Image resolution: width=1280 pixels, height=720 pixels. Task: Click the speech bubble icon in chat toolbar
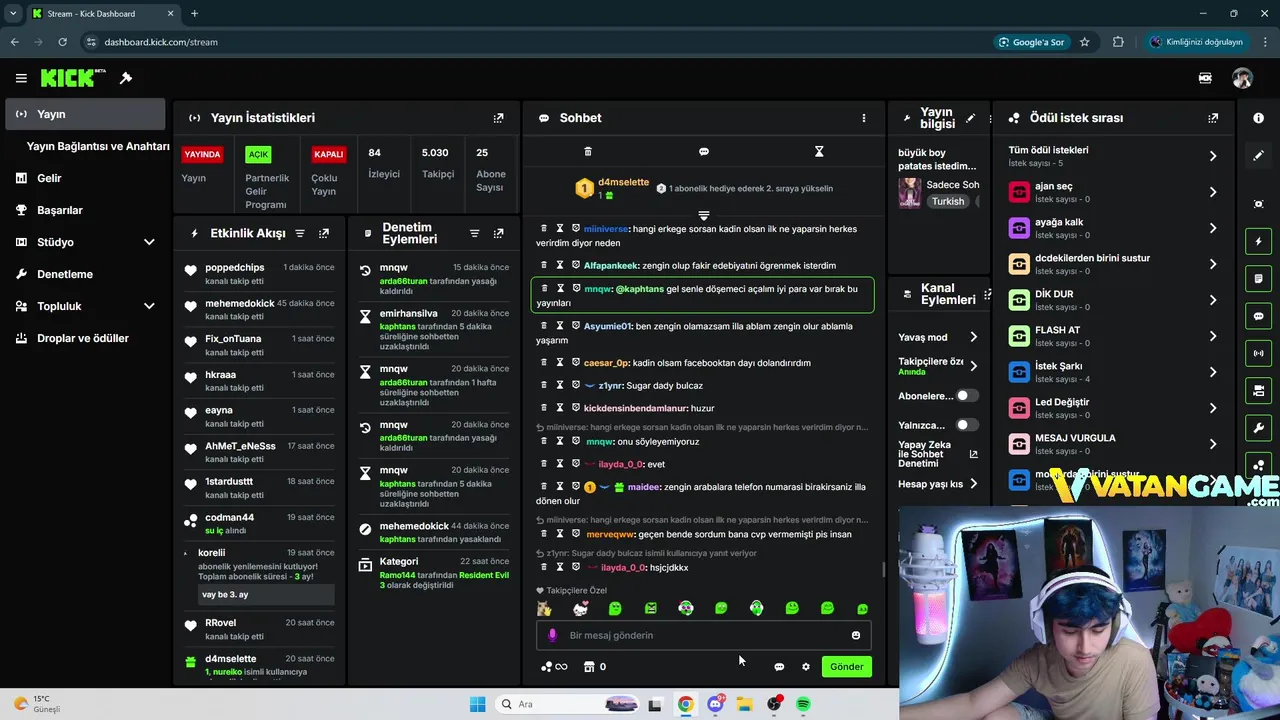coord(704,151)
